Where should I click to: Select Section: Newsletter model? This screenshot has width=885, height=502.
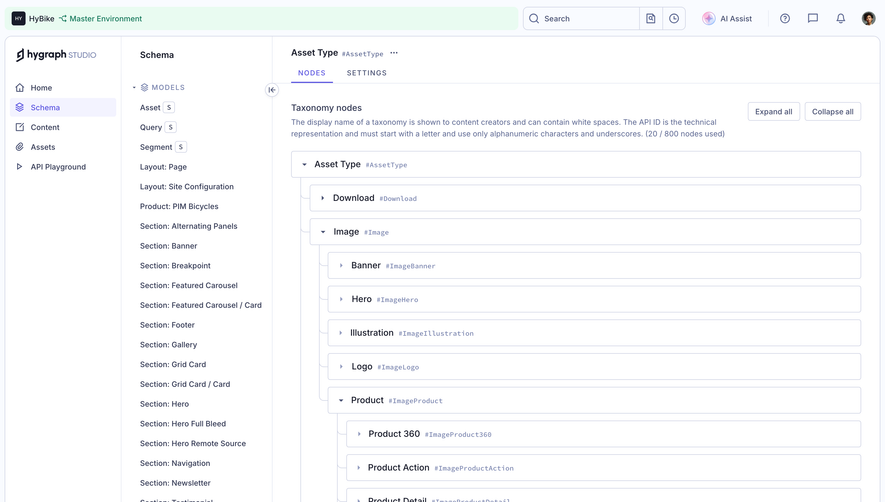[x=175, y=483]
